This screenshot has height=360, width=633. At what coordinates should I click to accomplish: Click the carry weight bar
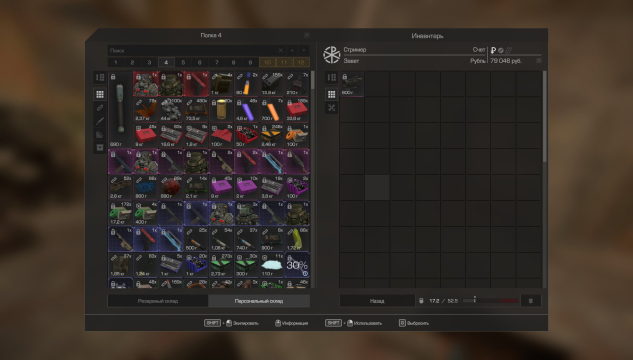(x=490, y=301)
